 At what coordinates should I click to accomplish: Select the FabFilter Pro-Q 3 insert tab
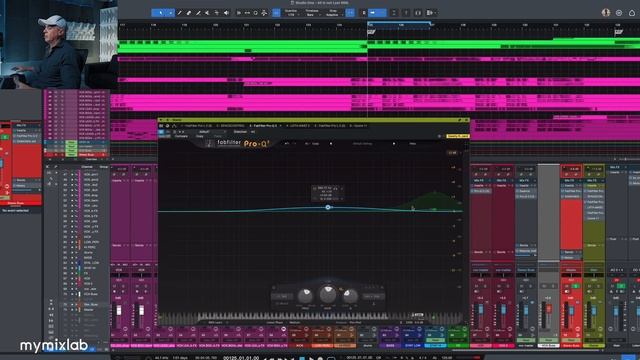pos(265,126)
